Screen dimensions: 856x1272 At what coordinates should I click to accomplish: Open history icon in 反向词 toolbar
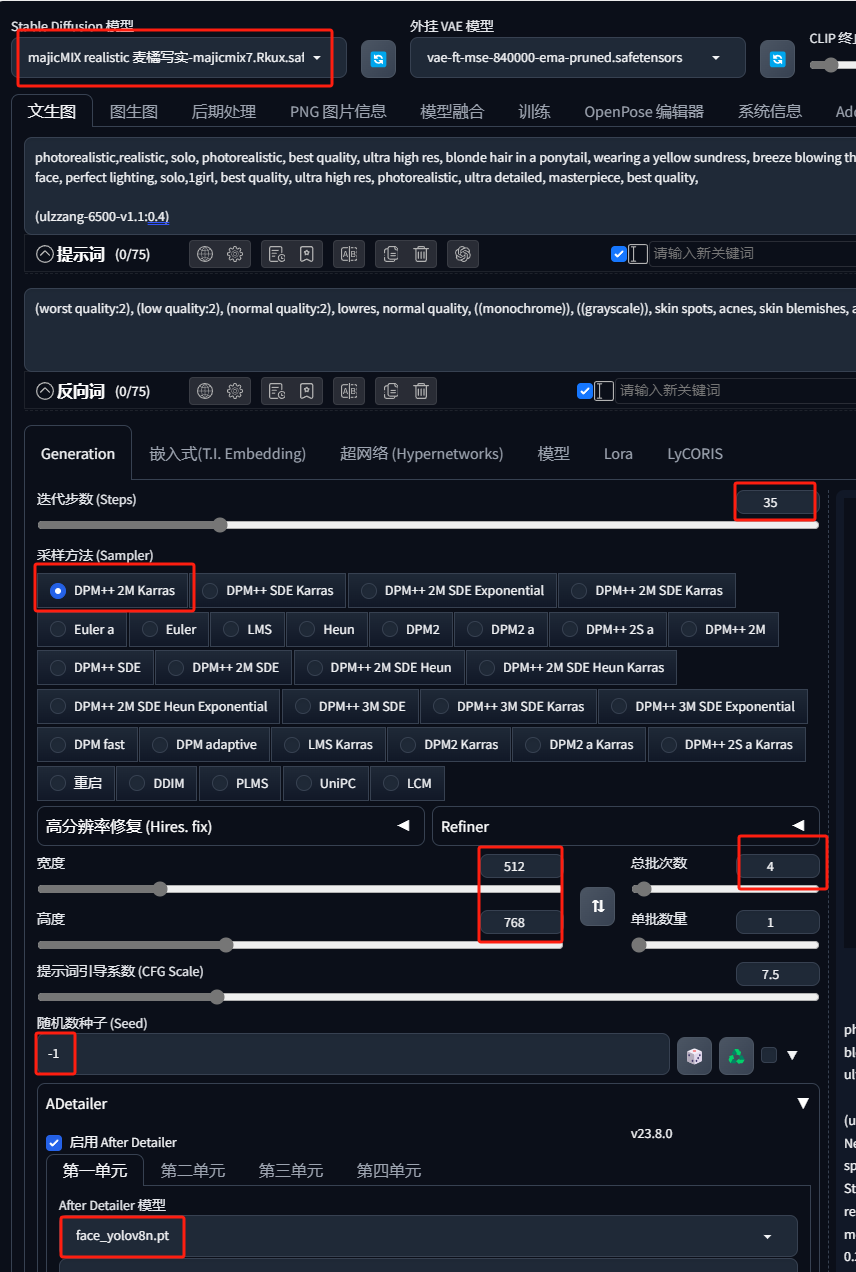click(x=277, y=391)
